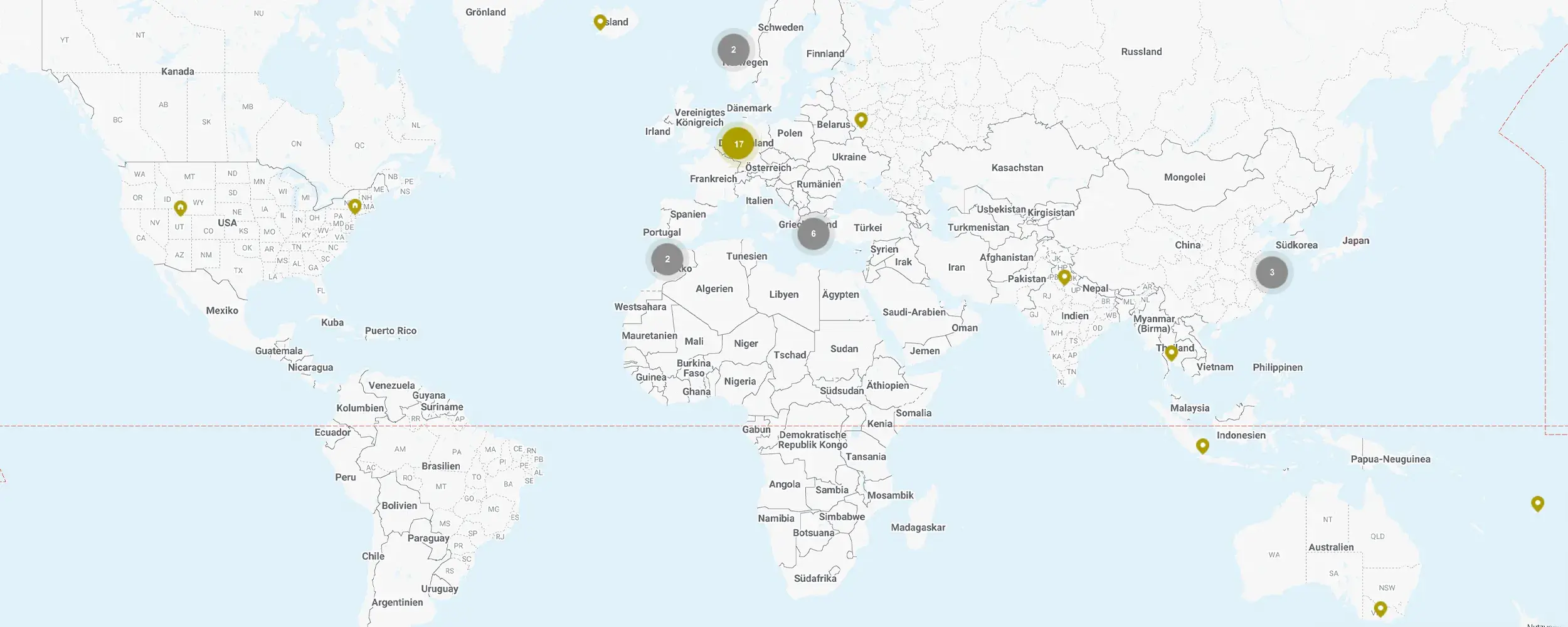The width and height of the screenshot is (1568, 627).
Task: Expand the cluster of 2 over Norway
Action: tap(733, 50)
